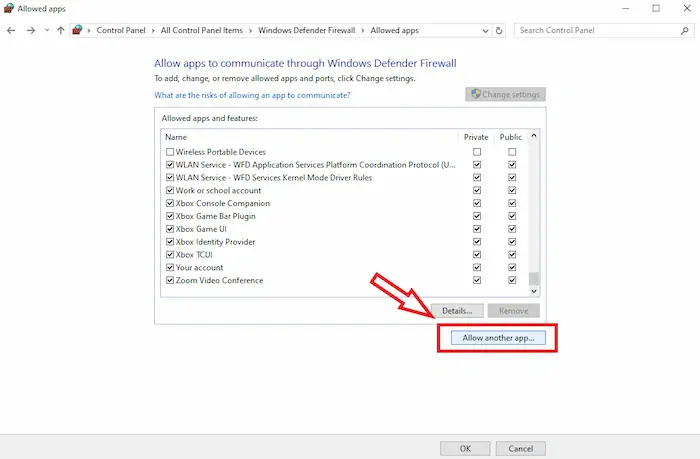Screen dimensions: 700x459
Task: Expand the address bar history dropdown
Action: tap(485, 31)
